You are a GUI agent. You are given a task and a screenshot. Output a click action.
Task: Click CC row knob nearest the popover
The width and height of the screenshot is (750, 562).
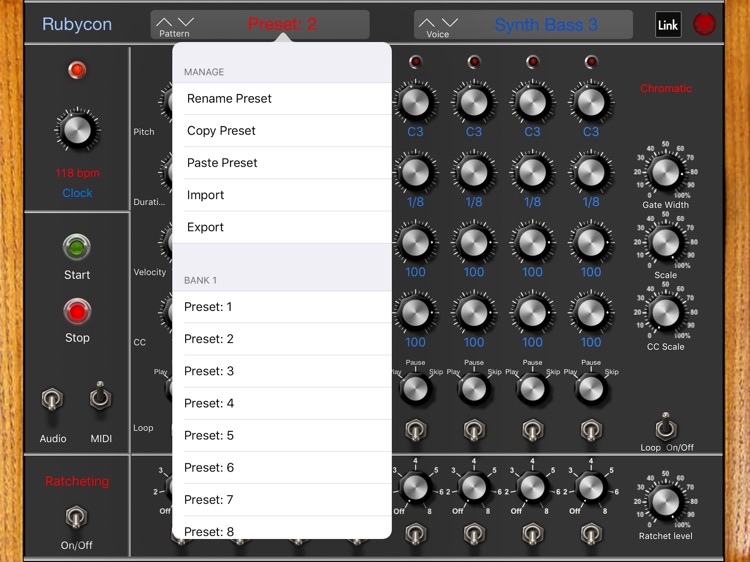click(x=416, y=313)
